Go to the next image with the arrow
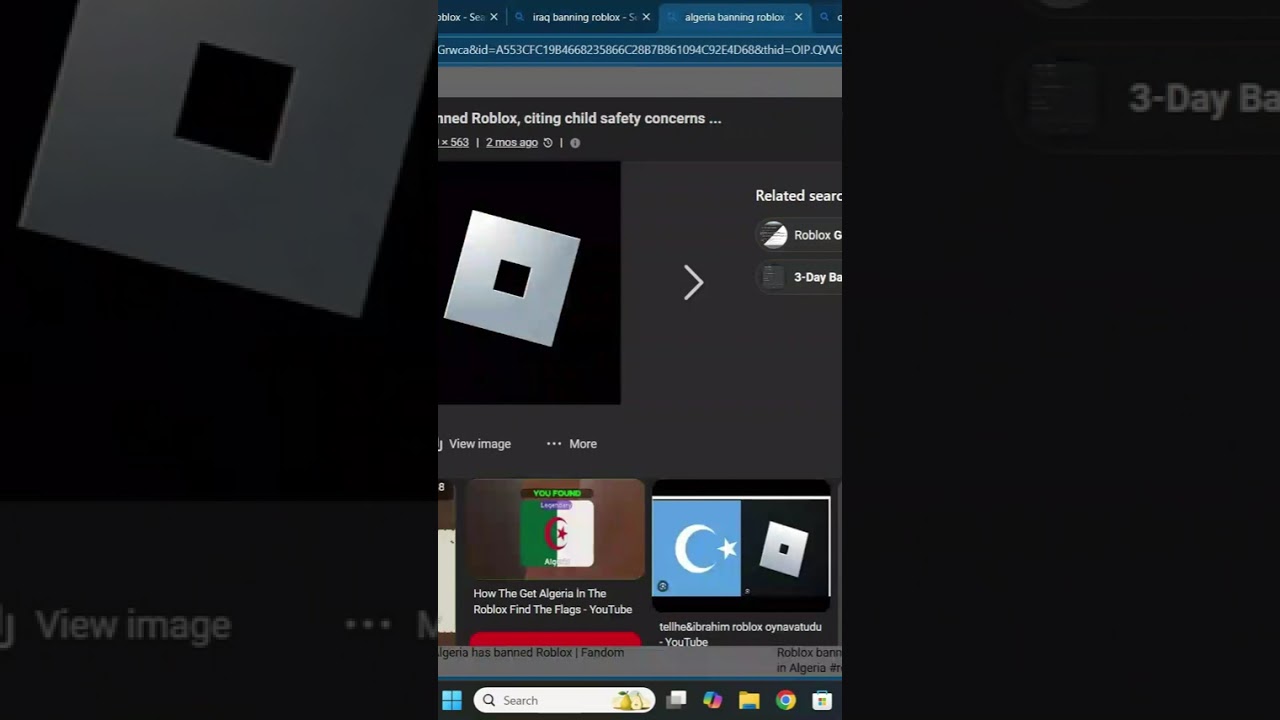The width and height of the screenshot is (1280, 720). coord(693,283)
